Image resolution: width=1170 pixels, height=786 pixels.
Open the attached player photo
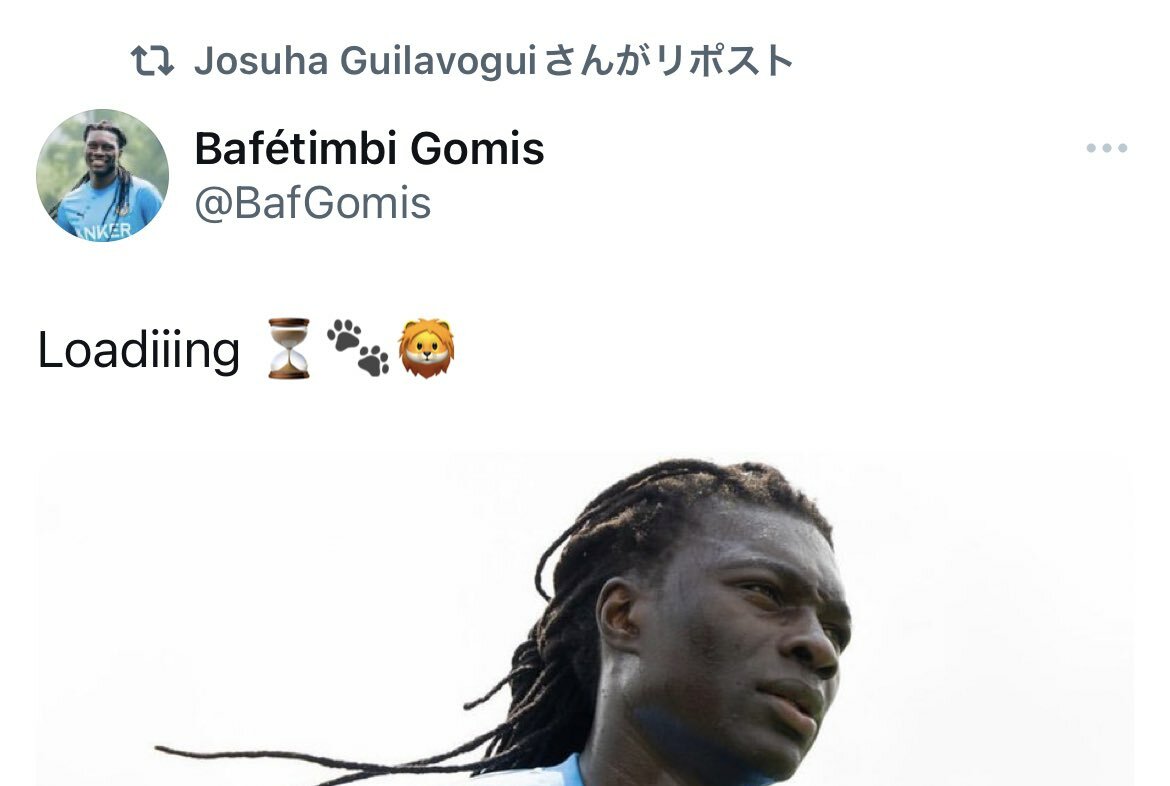coord(585,618)
